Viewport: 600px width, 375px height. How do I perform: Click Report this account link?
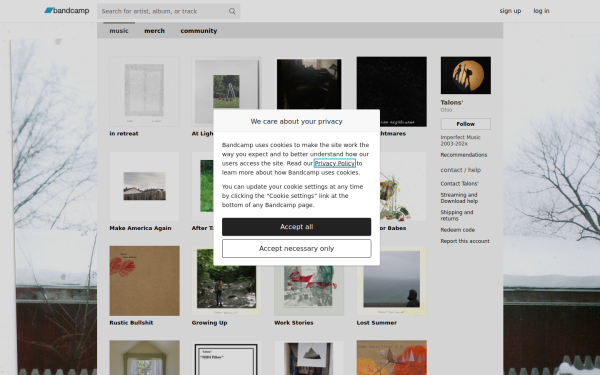pyautogui.click(x=465, y=241)
